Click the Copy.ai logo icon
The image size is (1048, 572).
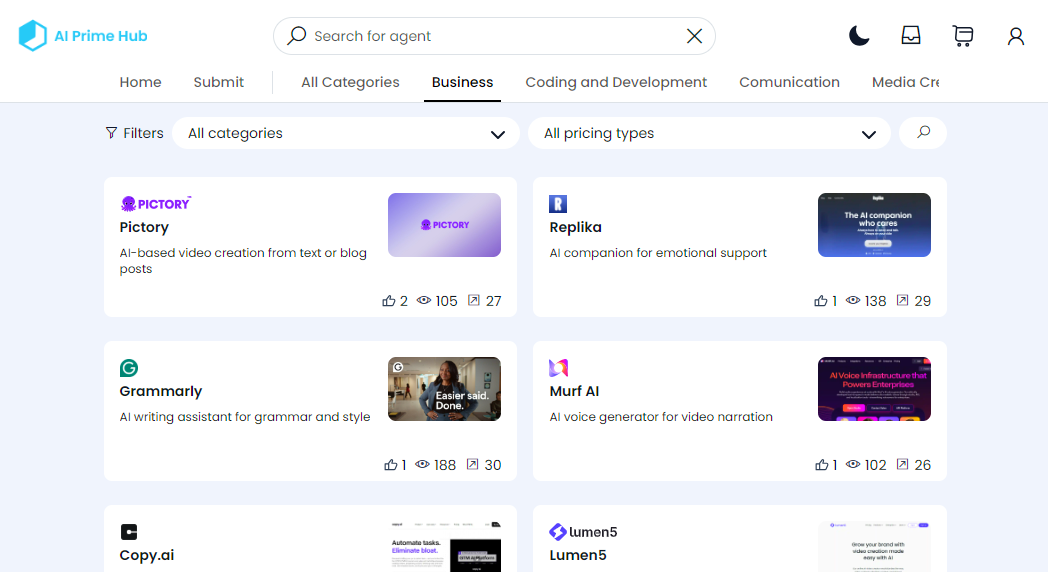[129, 532]
